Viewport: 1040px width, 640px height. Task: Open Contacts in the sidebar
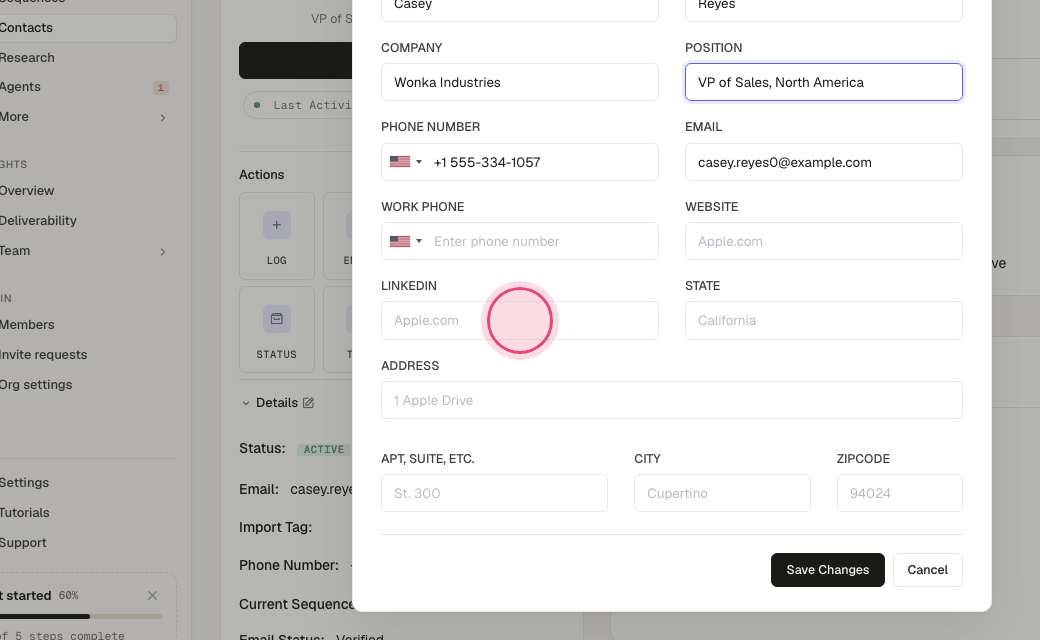(x=86, y=28)
